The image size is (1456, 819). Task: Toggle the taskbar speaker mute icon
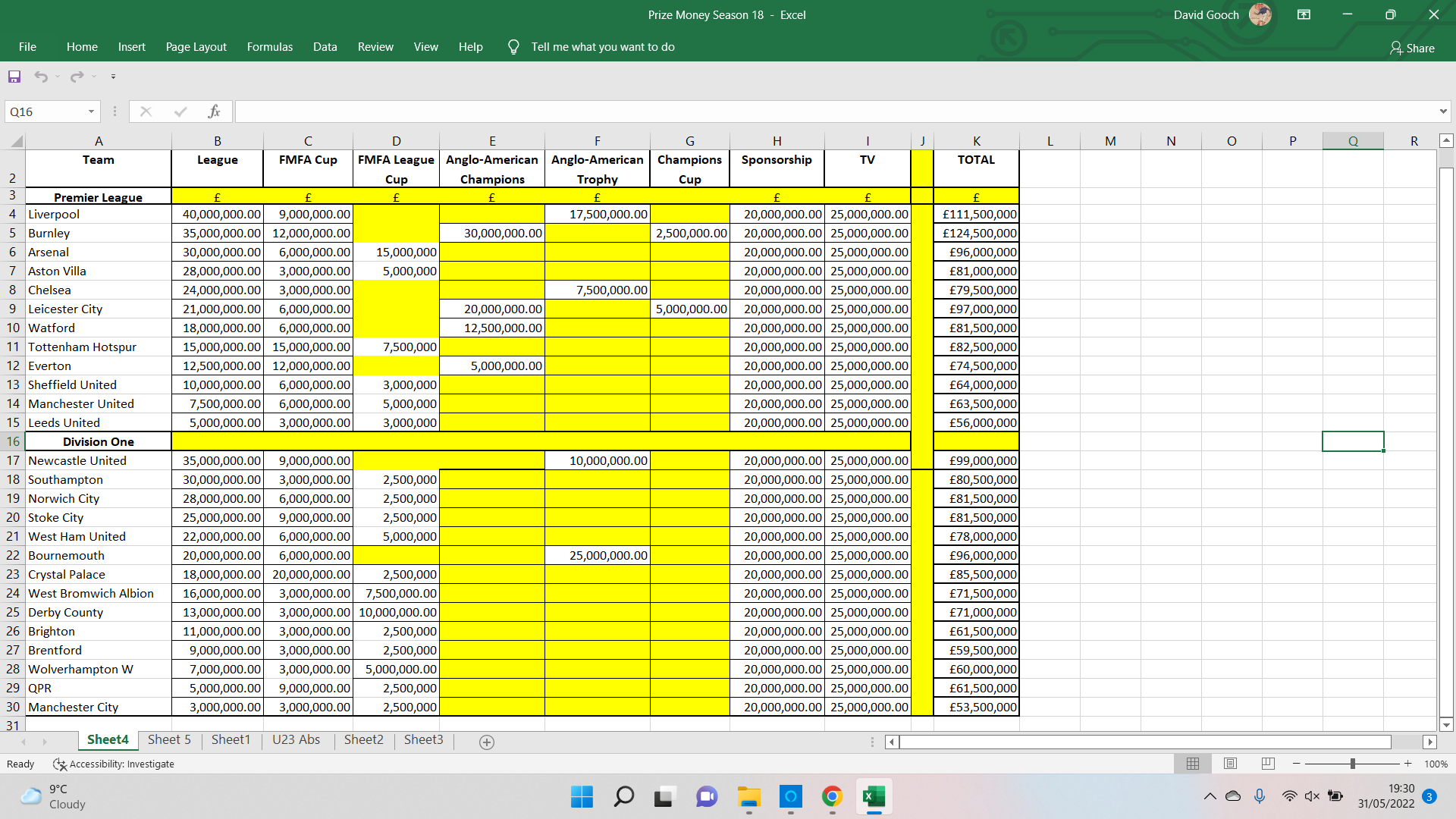coord(1312,796)
